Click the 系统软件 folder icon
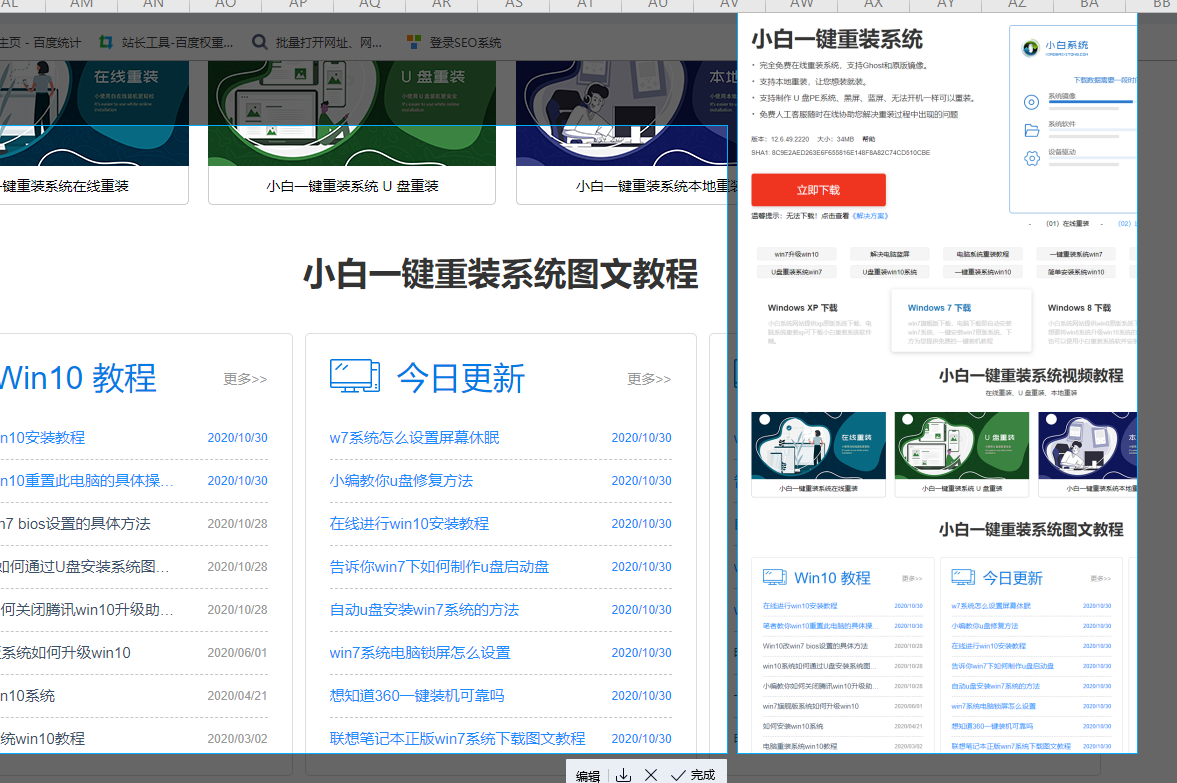The width and height of the screenshot is (1177, 783). click(1032, 130)
